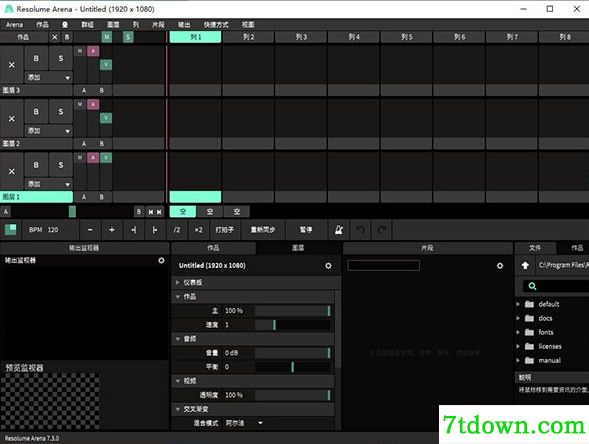Open layer 3 blend mode dropdown

[48, 77]
